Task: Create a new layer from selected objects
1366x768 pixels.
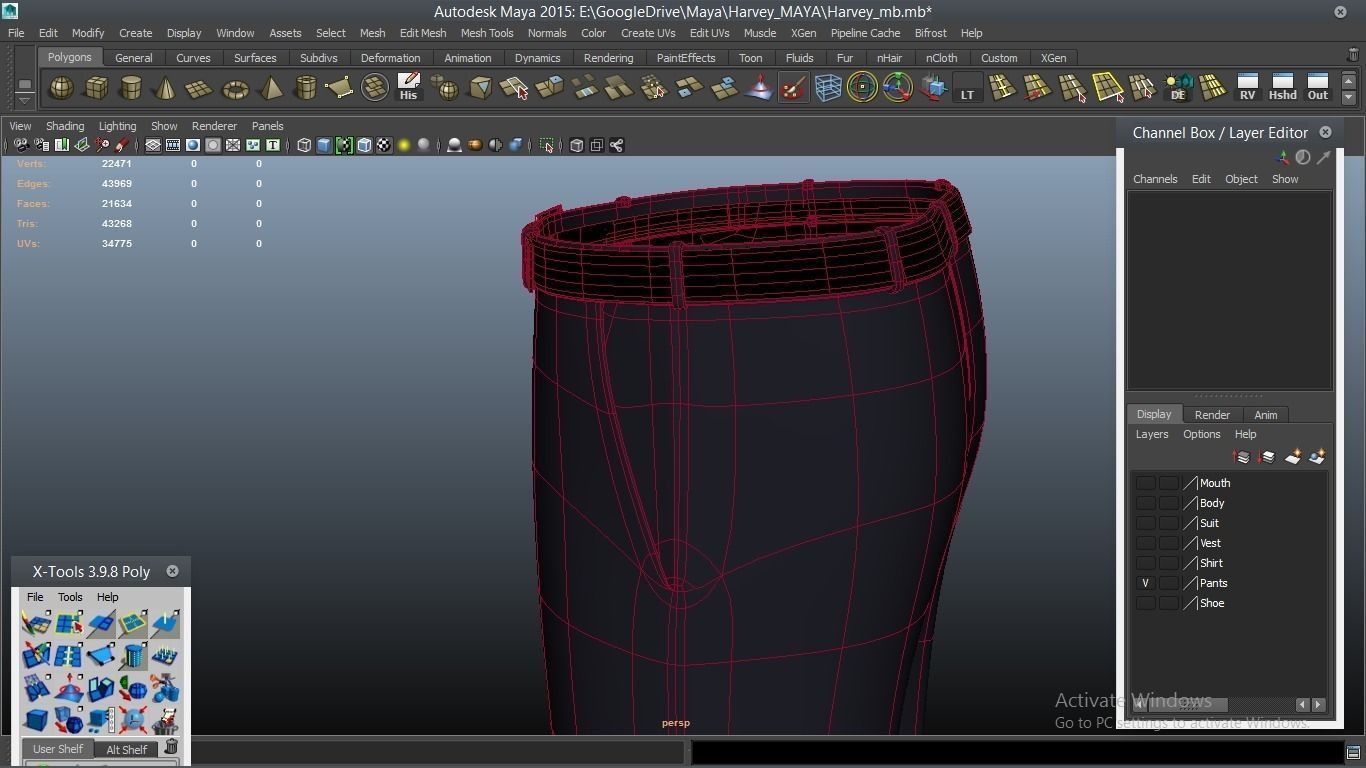Action: pos(1317,457)
